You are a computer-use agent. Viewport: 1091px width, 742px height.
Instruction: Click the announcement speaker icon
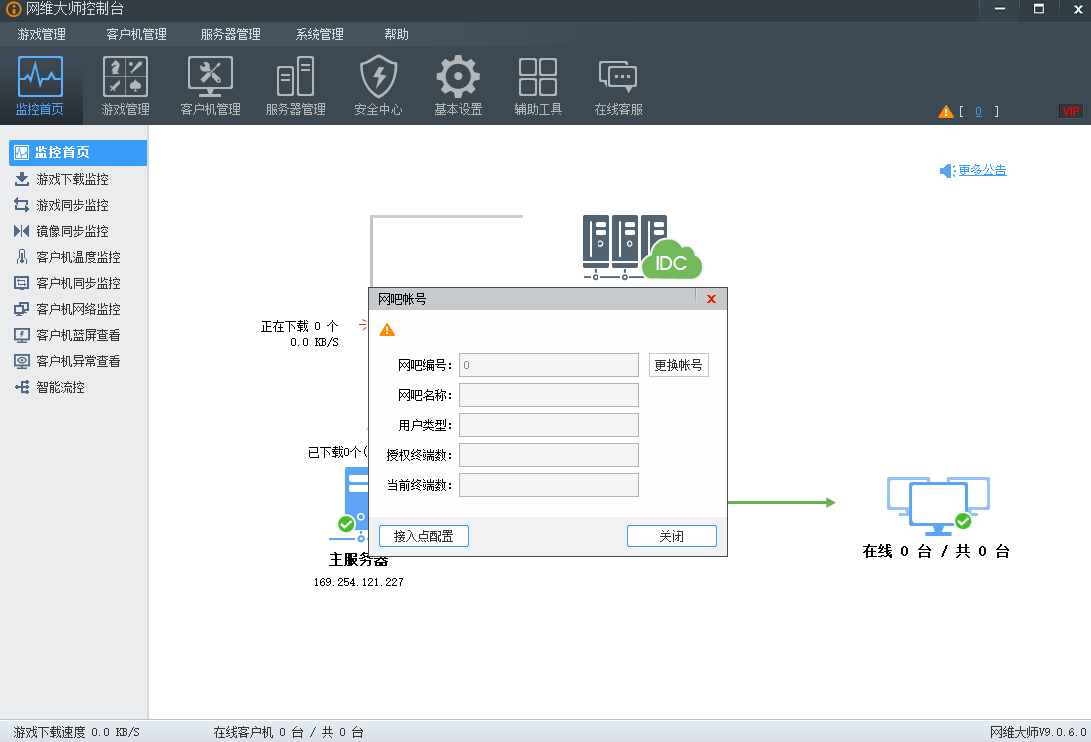coord(947,171)
